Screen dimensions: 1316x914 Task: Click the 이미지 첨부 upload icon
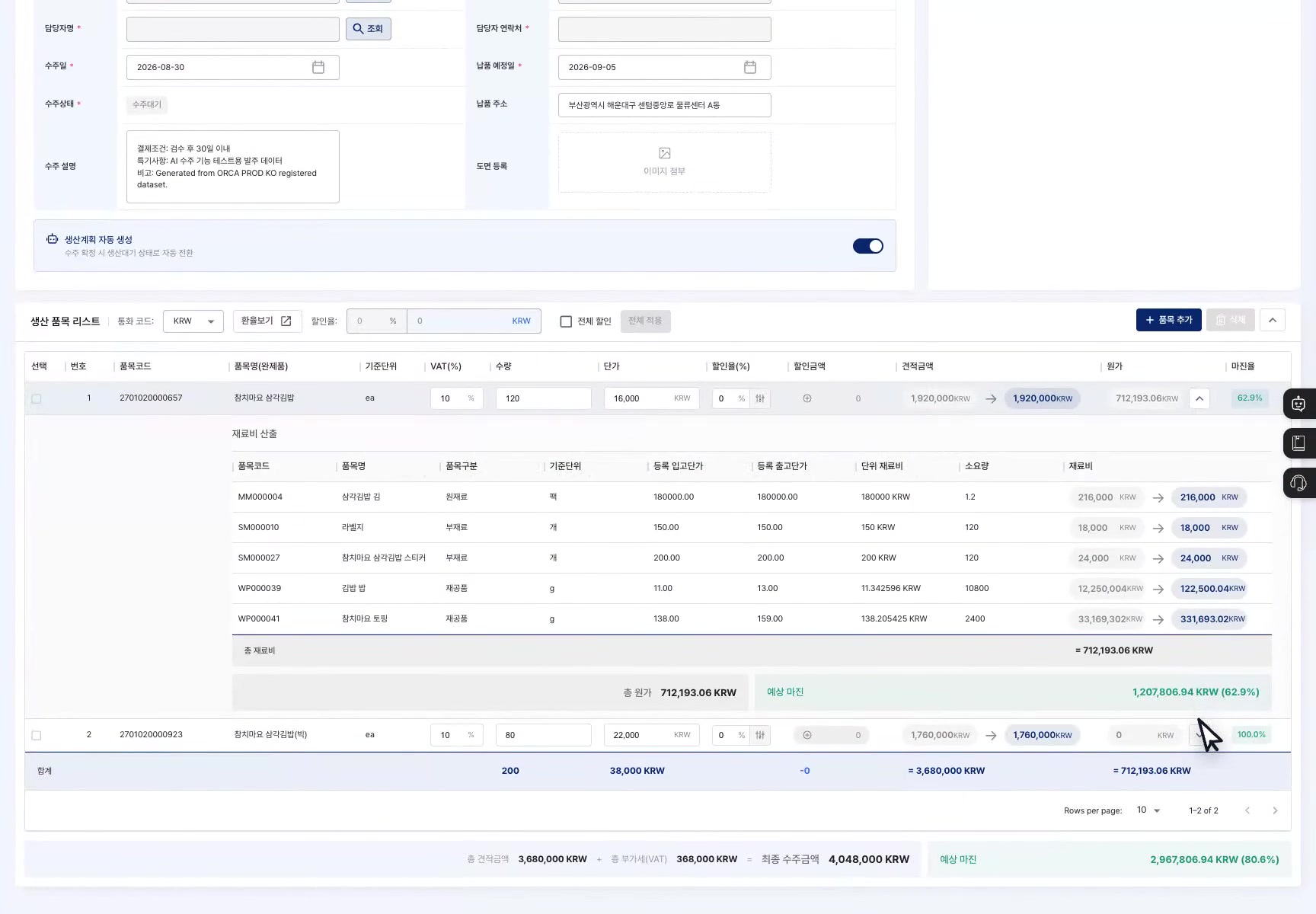click(665, 153)
